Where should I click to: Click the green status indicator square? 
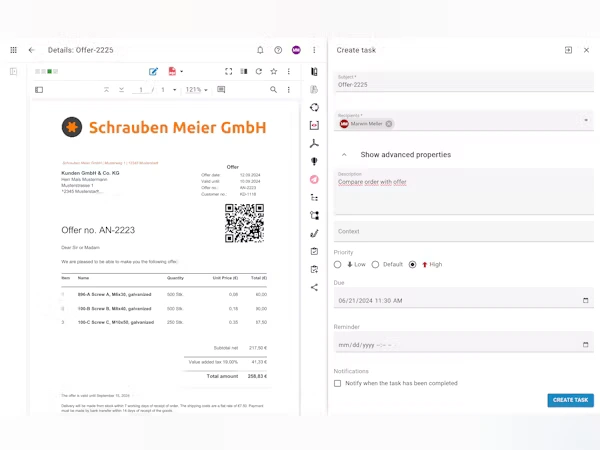point(49,72)
